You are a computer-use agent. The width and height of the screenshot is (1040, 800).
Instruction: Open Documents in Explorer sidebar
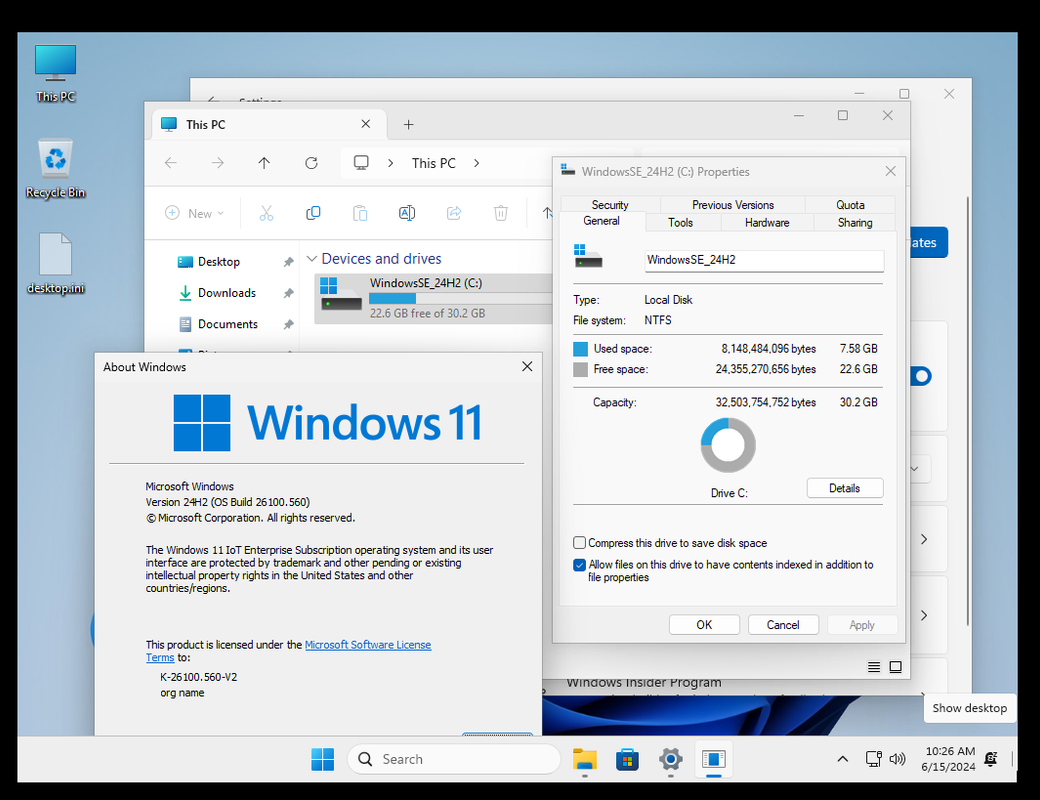pyautogui.click(x=228, y=324)
